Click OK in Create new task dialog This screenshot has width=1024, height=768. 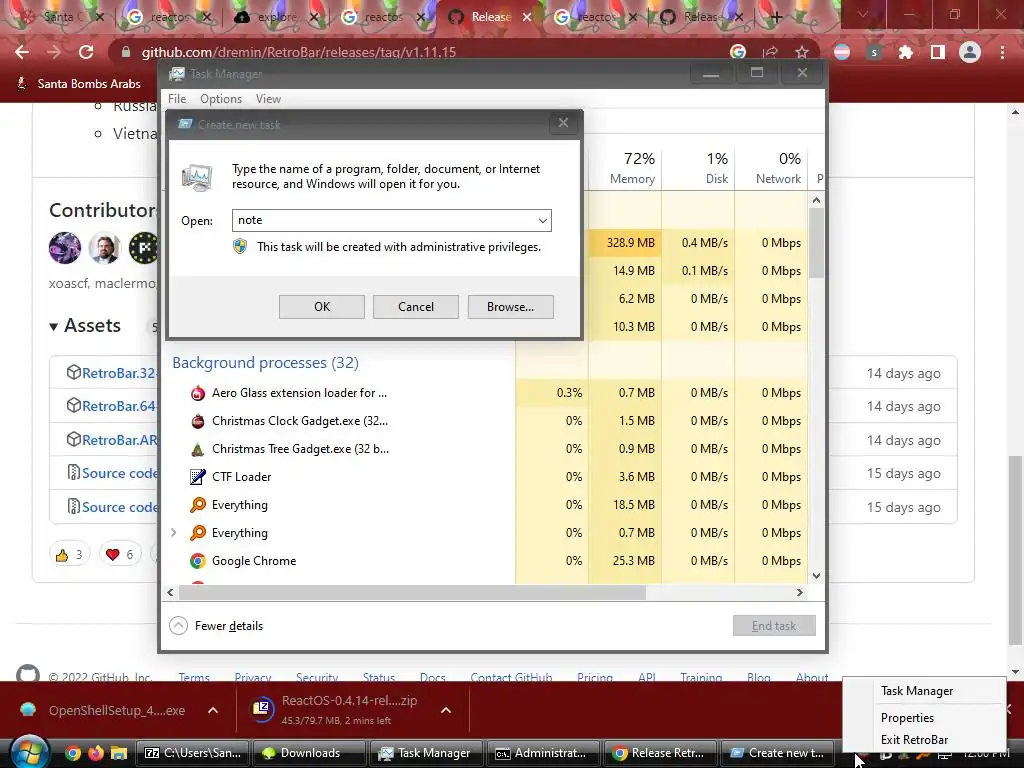[x=322, y=306]
